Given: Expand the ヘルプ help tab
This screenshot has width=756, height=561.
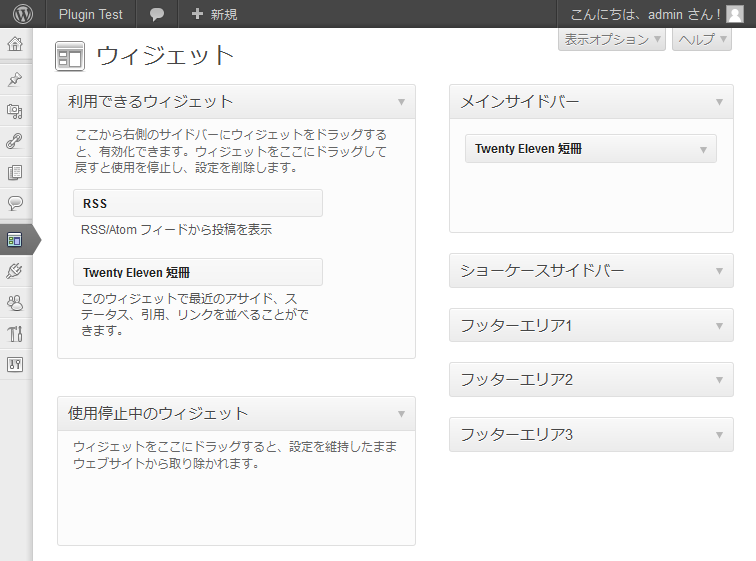Looking at the screenshot, I should coord(702,39).
